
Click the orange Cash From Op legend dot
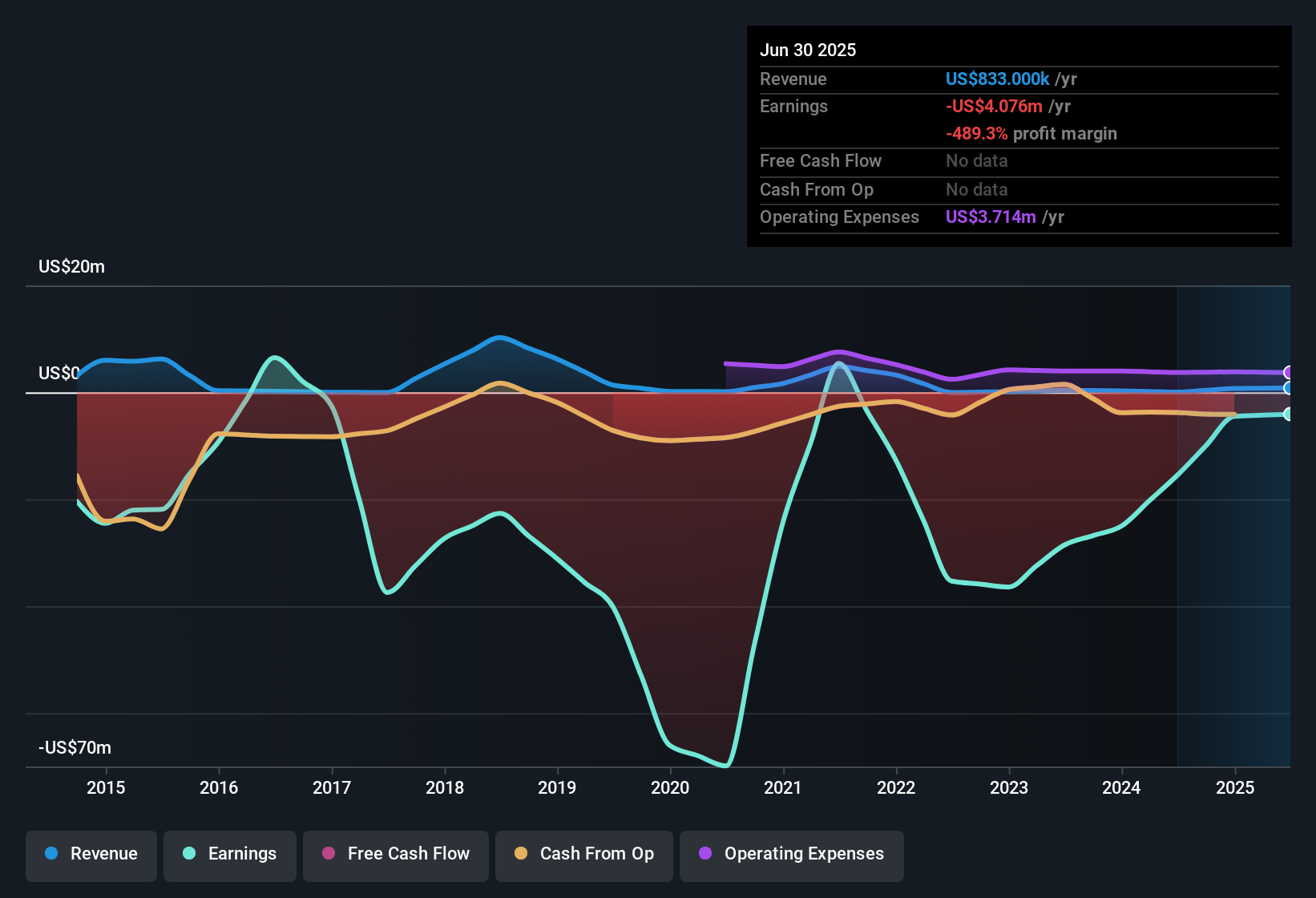pyautogui.click(x=521, y=854)
